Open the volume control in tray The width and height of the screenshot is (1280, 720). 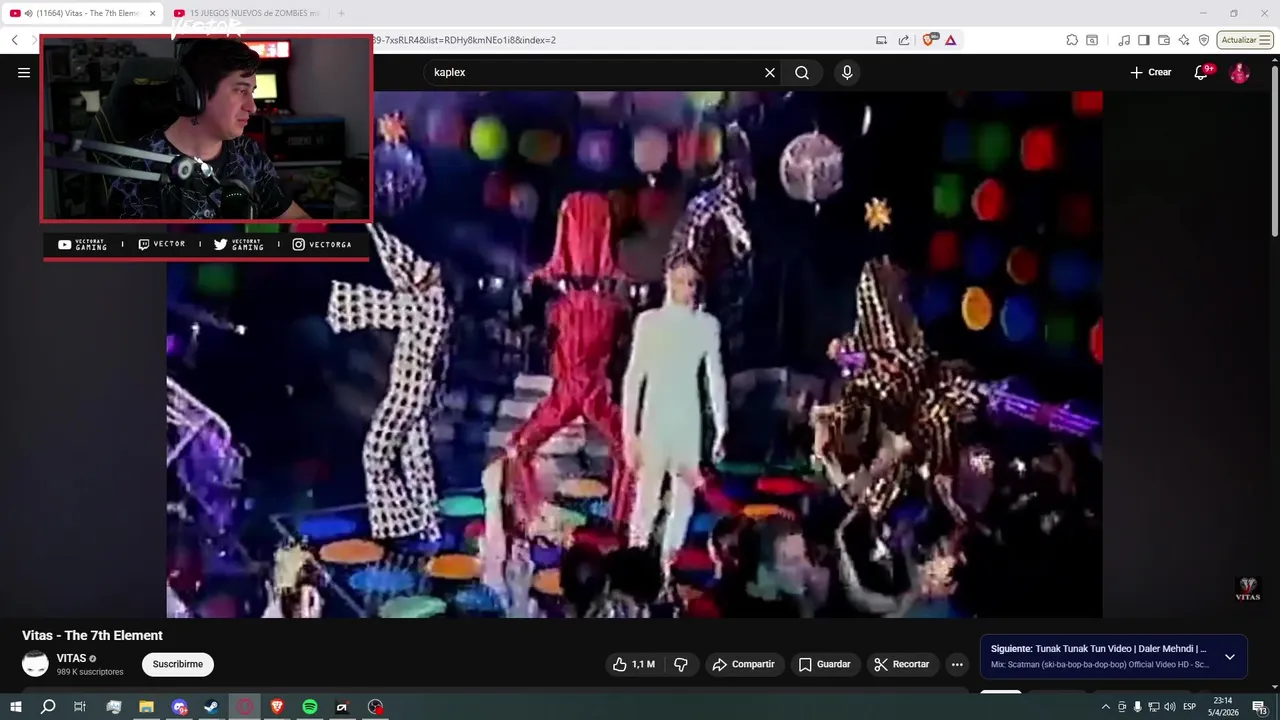(1170, 707)
